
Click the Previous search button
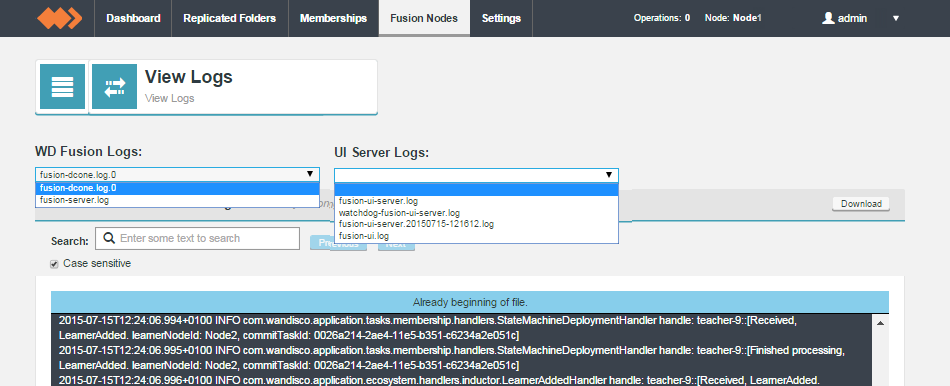(x=339, y=244)
